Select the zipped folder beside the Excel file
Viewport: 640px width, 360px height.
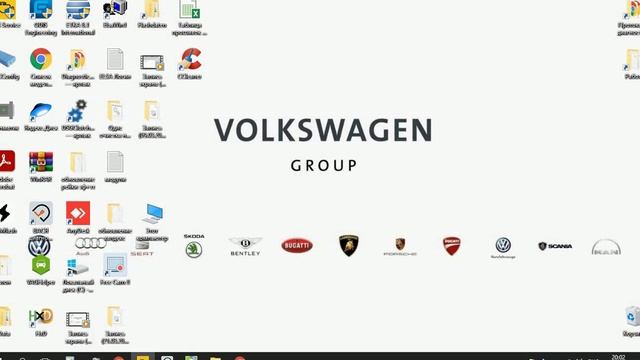151,9
